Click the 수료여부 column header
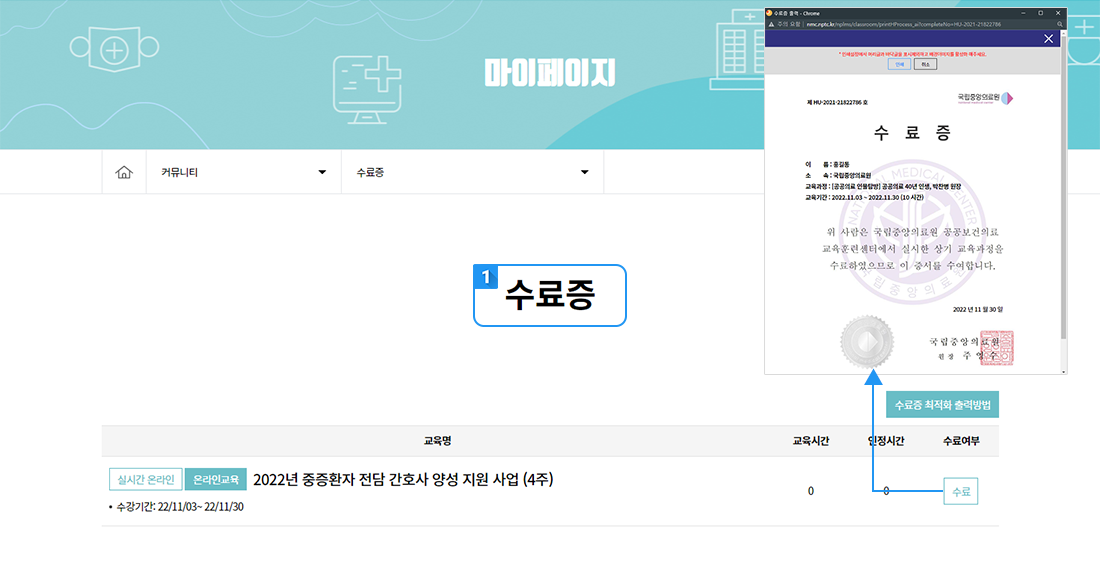This screenshot has height=561, width=1100. [x=961, y=441]
